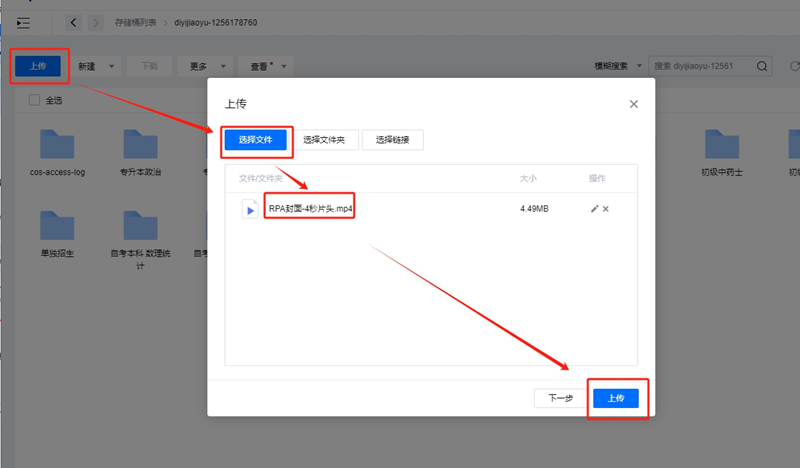Click the main toolbar 上传 button
Screen dimensions: 800x468
click(x=38, y=66)
